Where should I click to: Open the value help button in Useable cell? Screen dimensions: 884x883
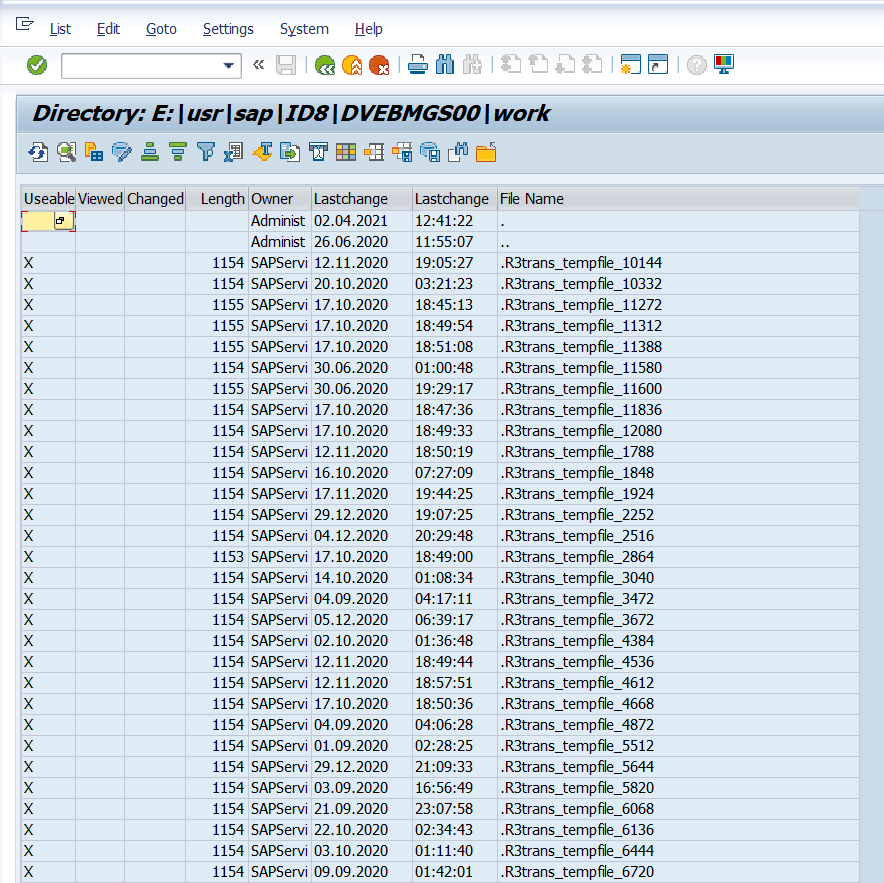click(63, 221)
